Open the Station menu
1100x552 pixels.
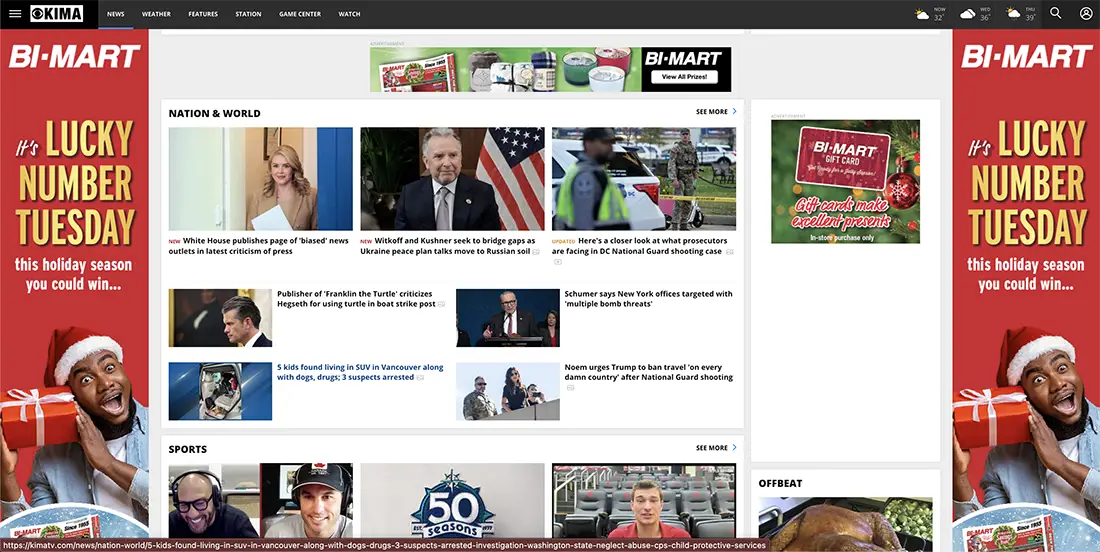(248, 14)
